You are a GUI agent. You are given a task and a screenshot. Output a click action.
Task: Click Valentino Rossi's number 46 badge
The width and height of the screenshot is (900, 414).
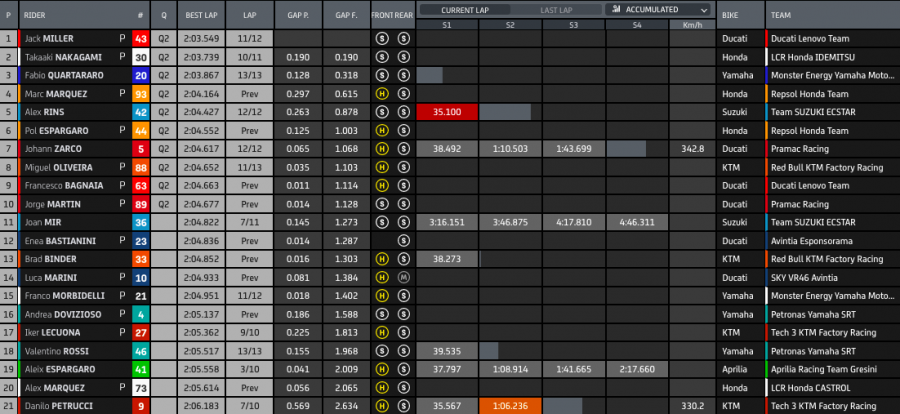(x=141, y=352)
